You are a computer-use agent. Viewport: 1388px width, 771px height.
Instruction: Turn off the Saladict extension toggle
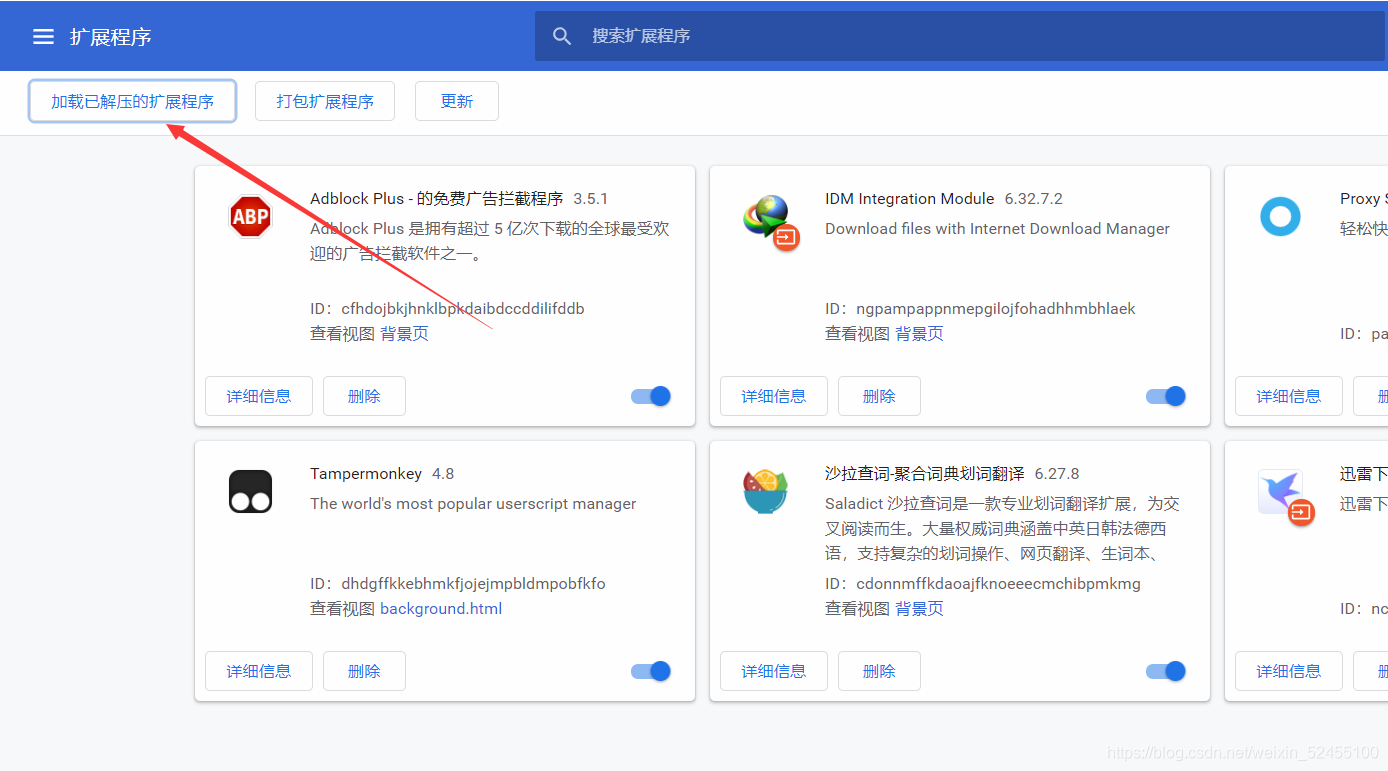pos(1166,671)
